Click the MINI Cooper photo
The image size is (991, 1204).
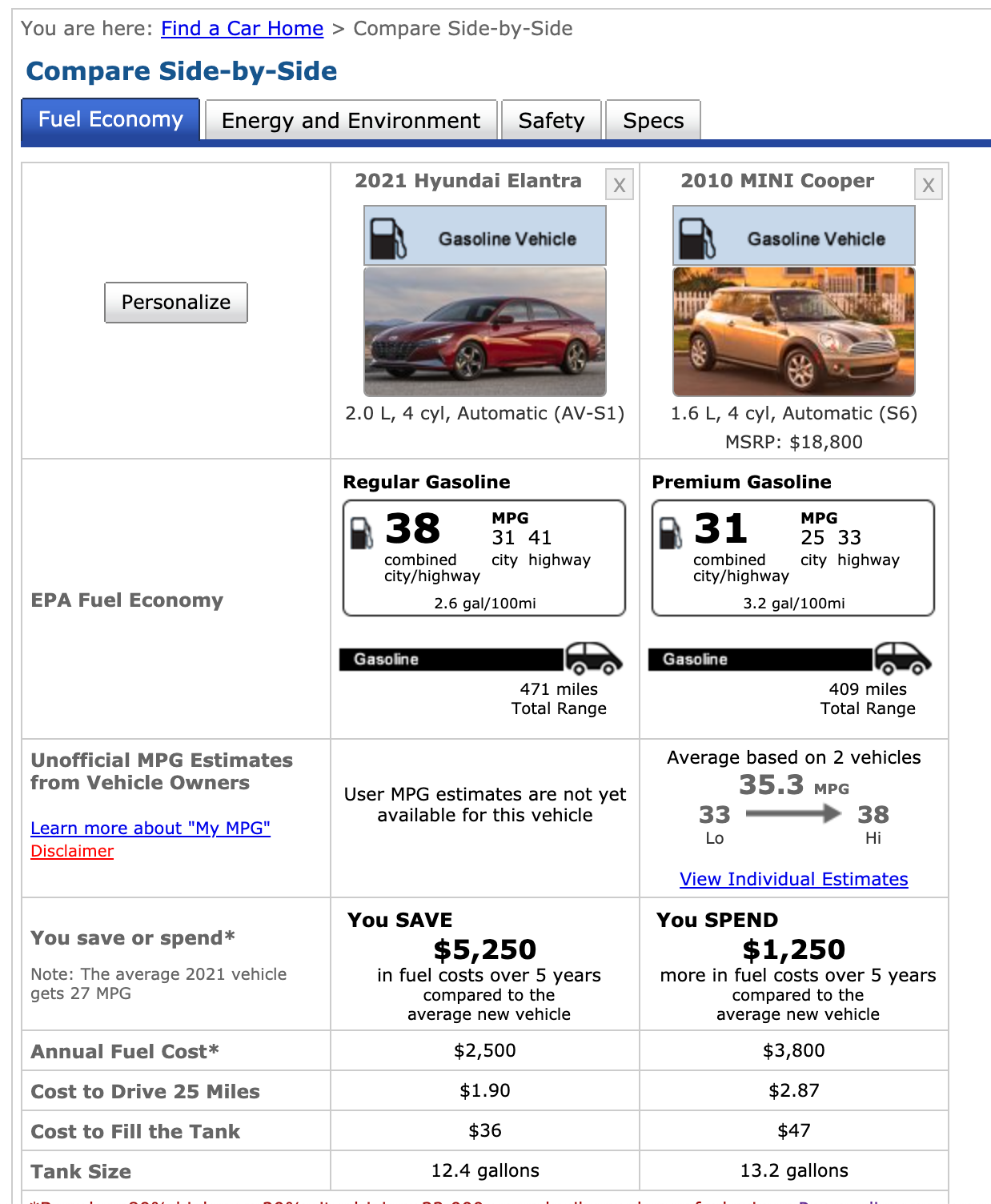point(794,331)
